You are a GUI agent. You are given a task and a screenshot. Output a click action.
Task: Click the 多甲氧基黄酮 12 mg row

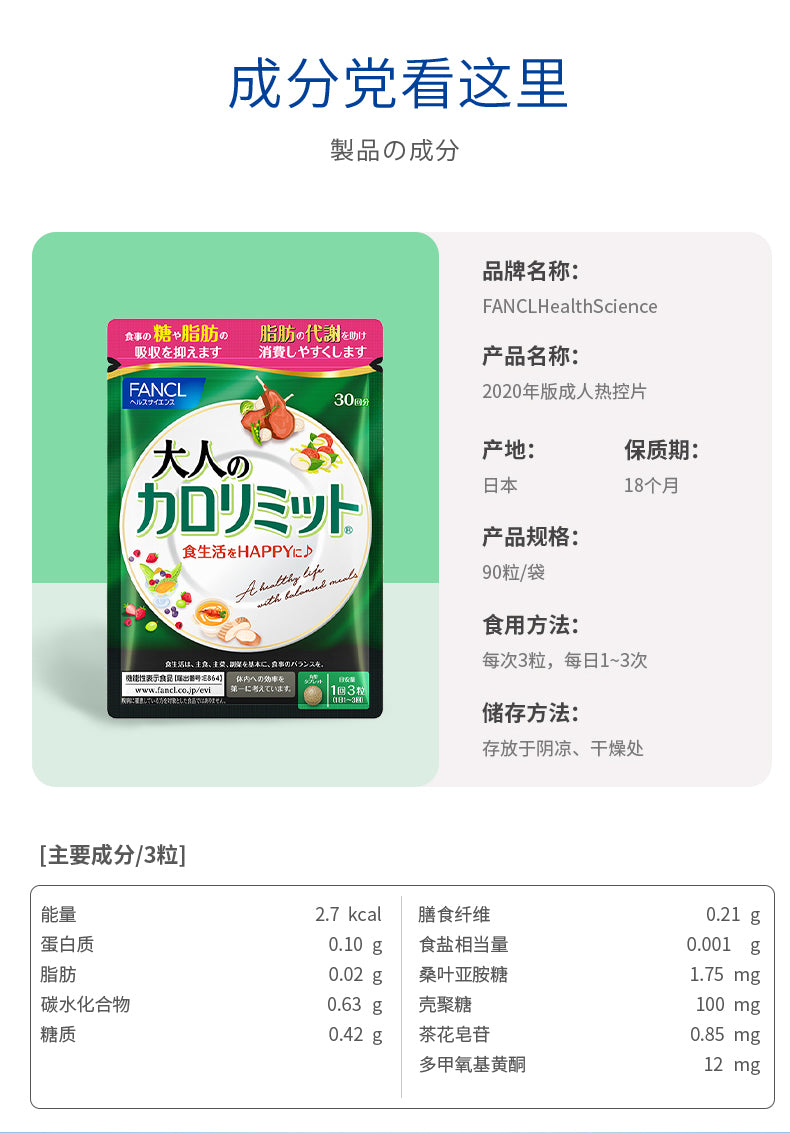[x=590, y=1064]
